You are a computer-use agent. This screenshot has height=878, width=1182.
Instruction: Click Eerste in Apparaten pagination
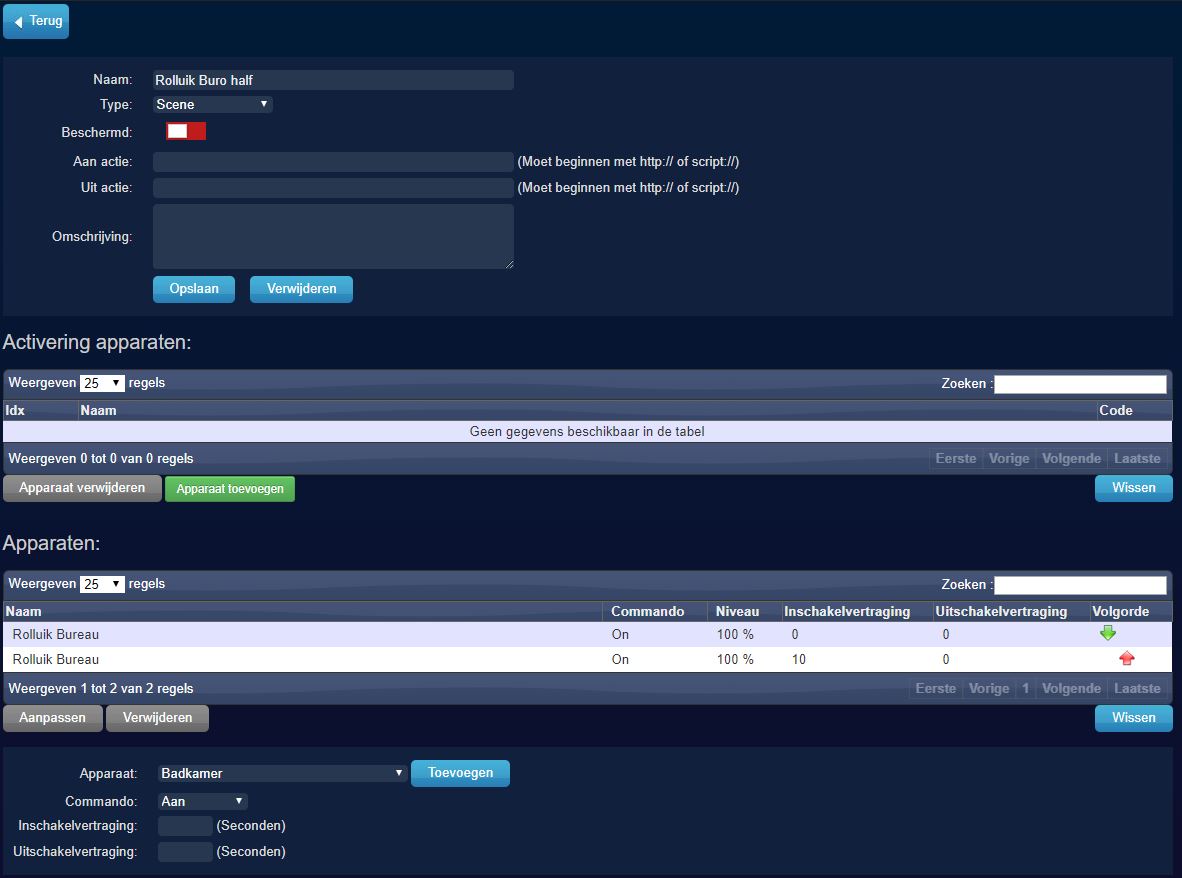click(x=935, y=688)
